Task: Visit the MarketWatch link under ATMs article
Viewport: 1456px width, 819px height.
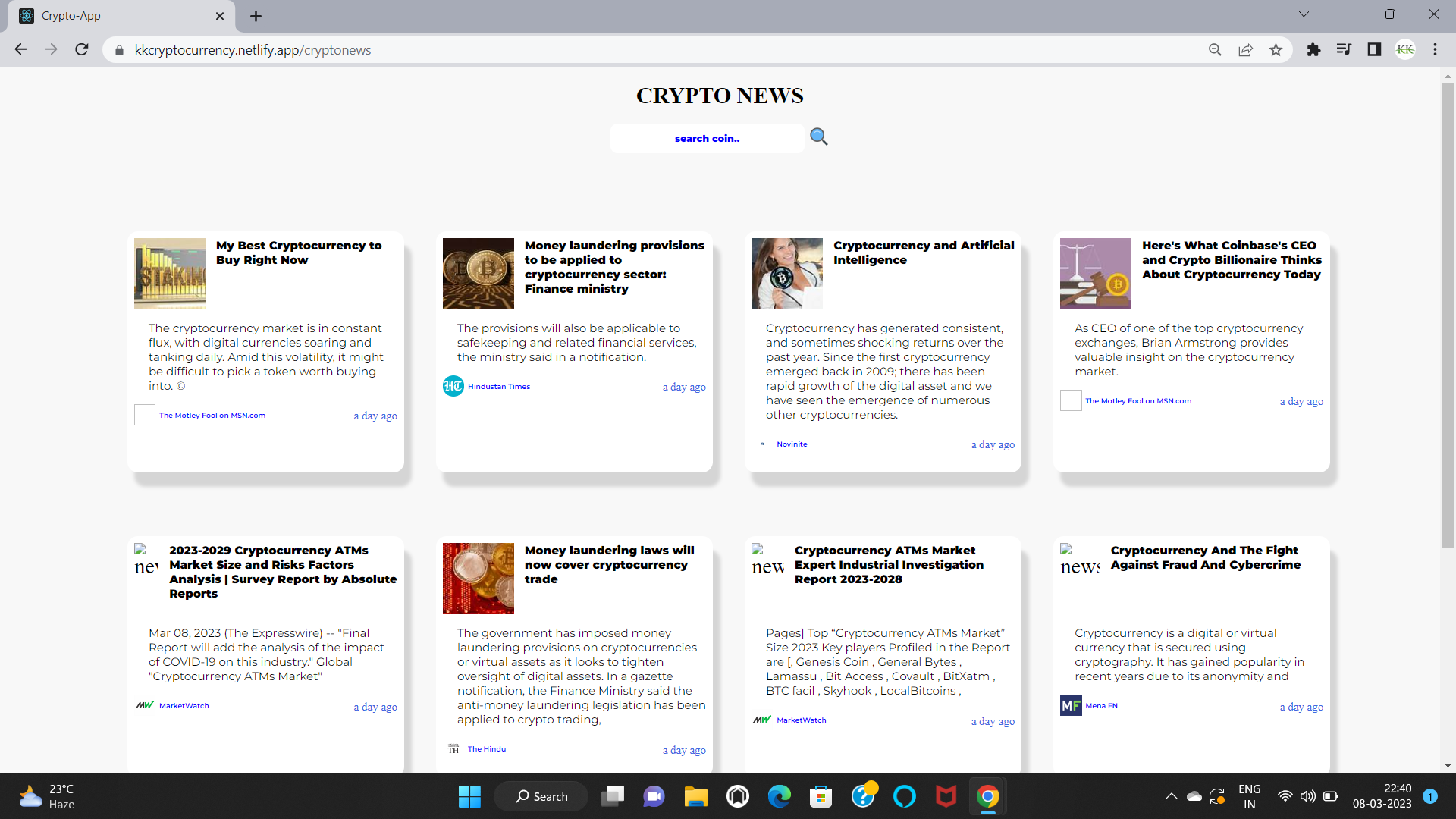Action: point(184,705)
